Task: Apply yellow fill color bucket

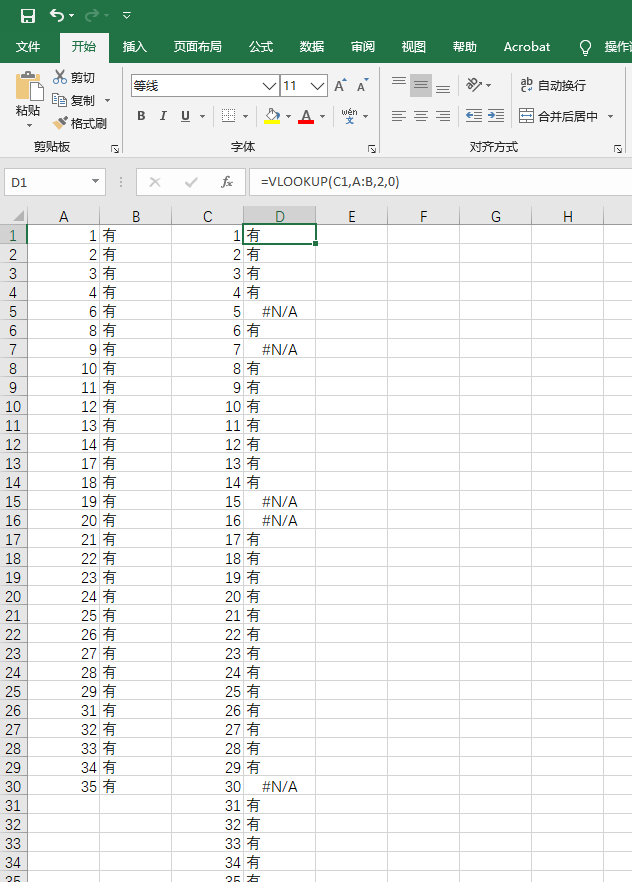Action: 272,116
